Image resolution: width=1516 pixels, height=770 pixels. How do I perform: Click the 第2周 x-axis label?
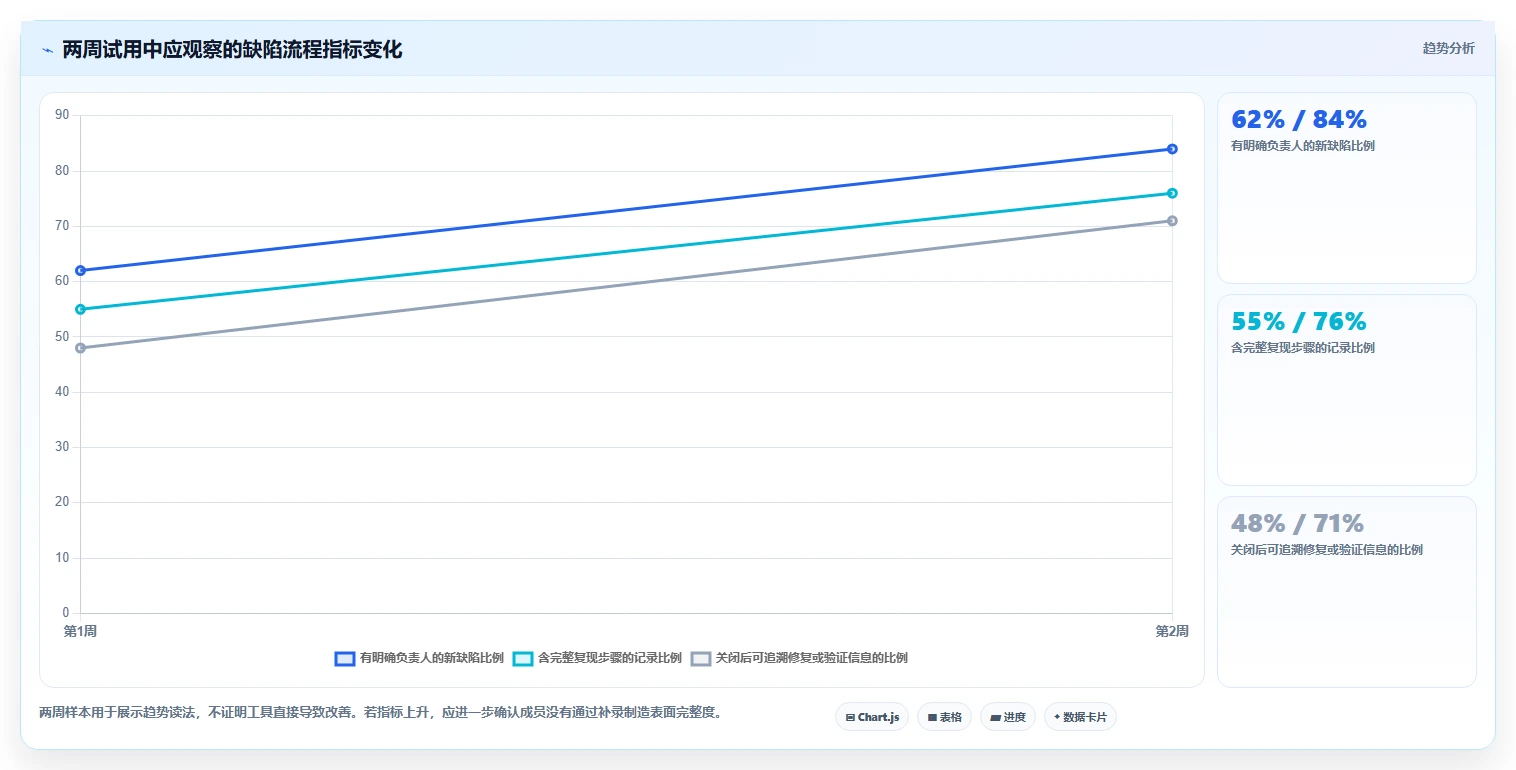[x=1172, y=631]
